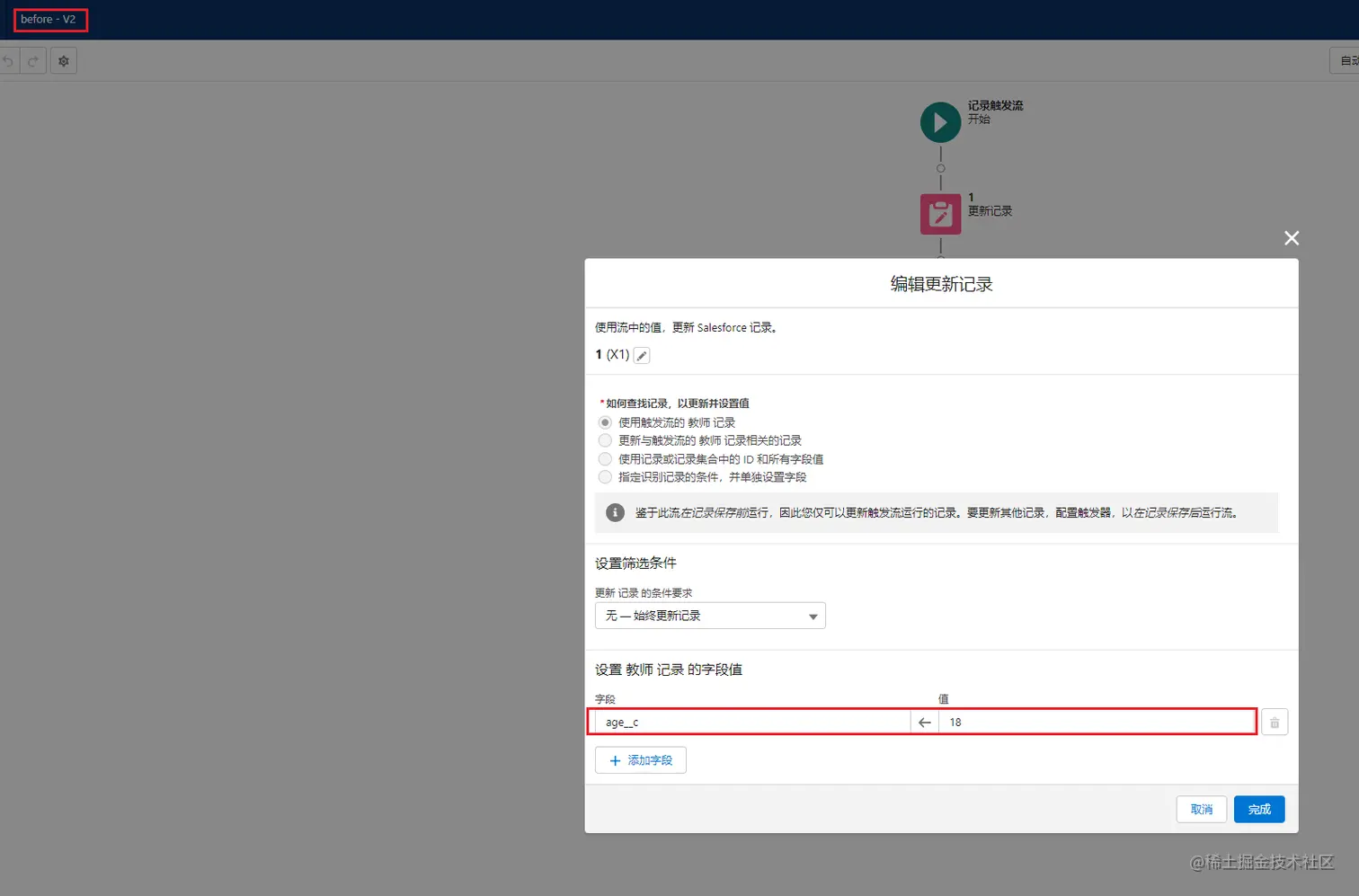The image size is (1359, 896).
Task: Close the edit dialog with X icon
Action: tap(1292, 238)
